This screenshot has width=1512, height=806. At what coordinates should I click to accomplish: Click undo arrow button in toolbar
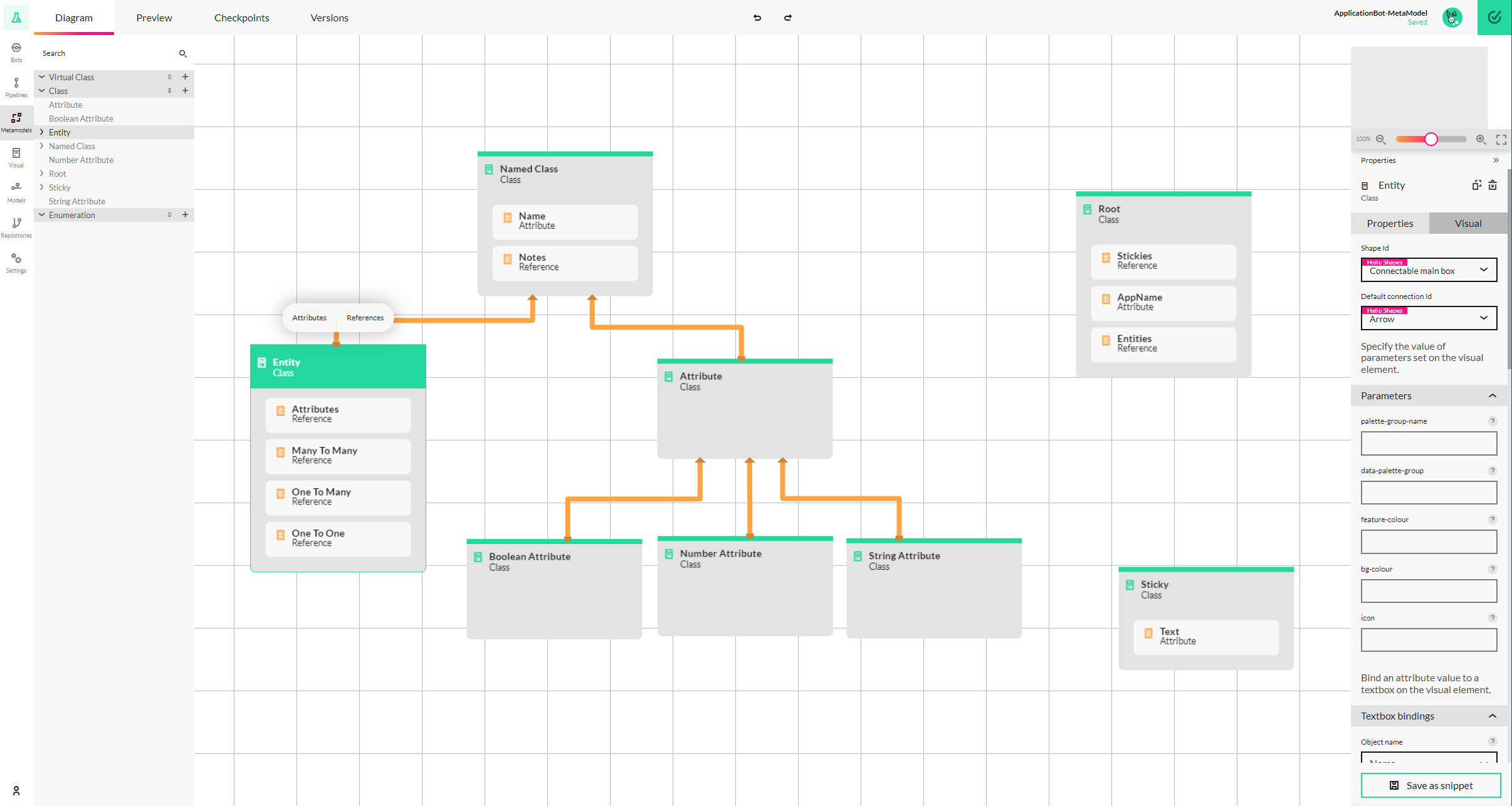click(757, 17)
